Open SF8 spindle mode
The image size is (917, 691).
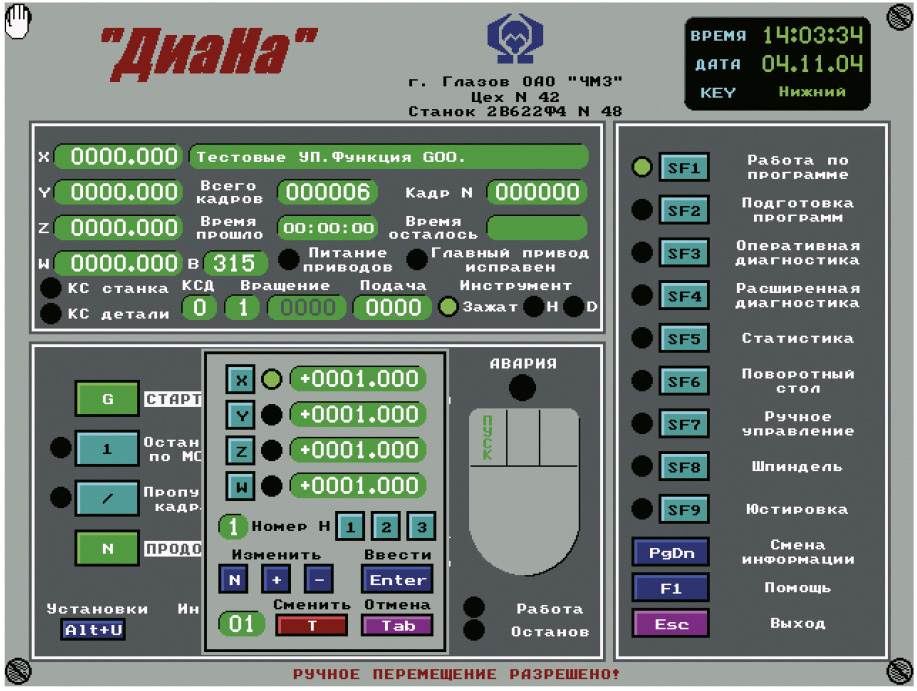coord(684,467)
